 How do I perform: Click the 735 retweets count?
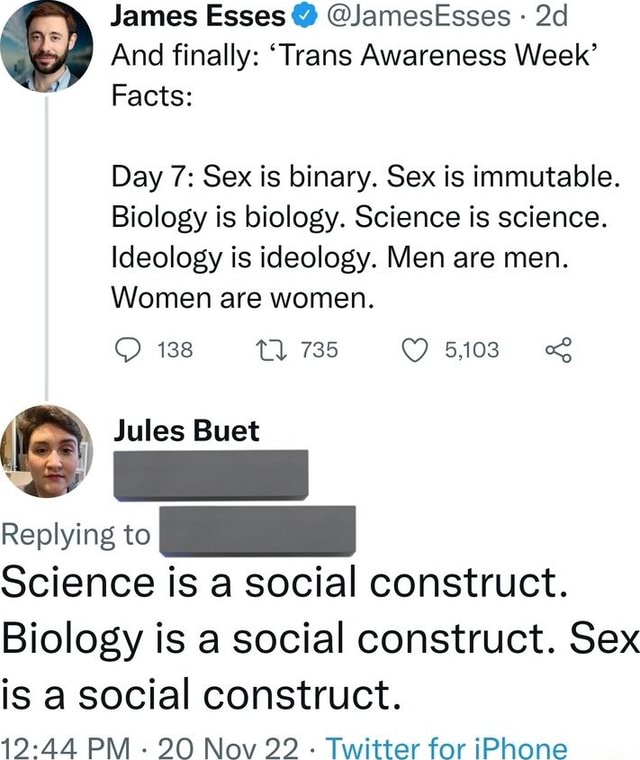(319, 349)
